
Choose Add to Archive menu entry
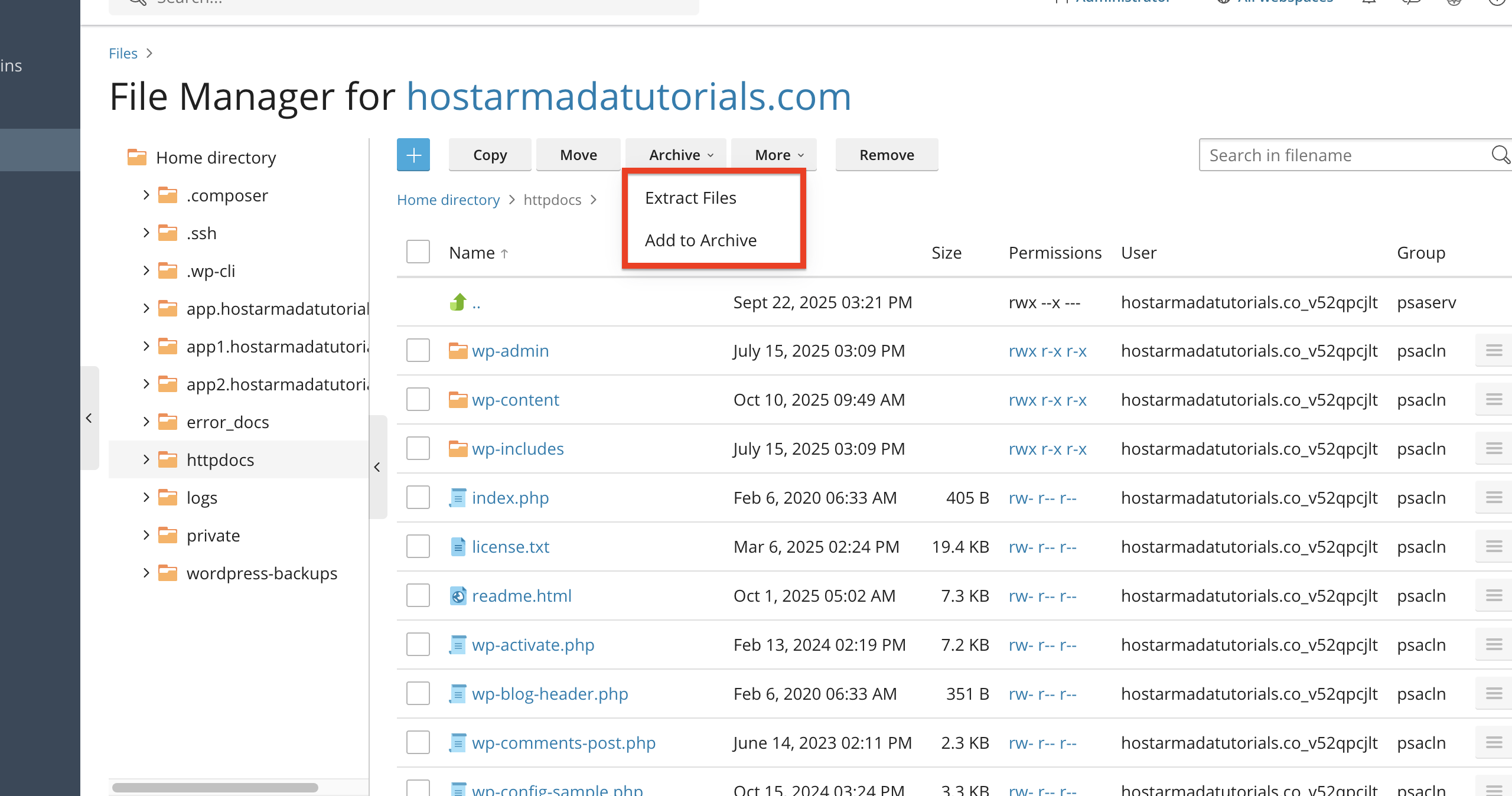(701, 240)
